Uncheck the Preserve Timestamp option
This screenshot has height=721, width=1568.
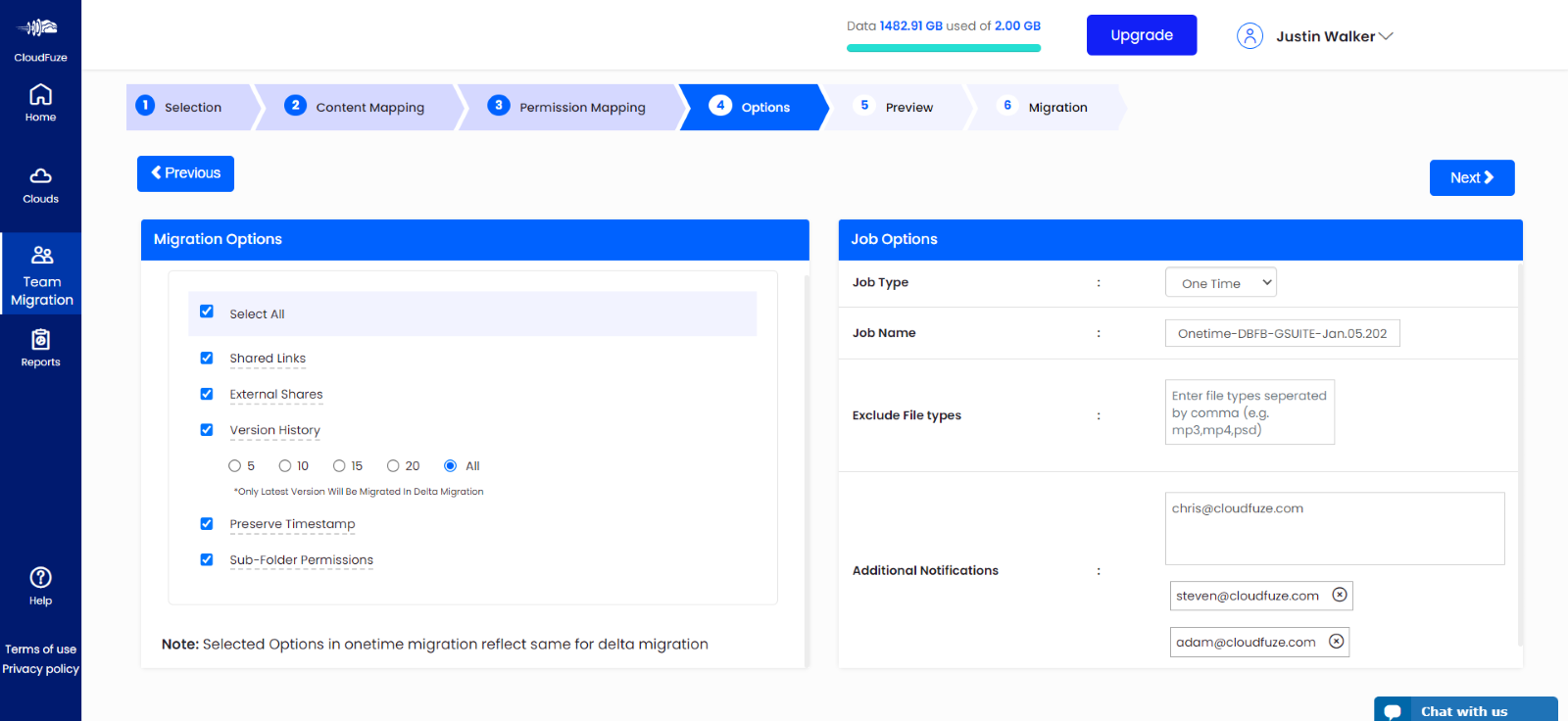click(207, 523)
